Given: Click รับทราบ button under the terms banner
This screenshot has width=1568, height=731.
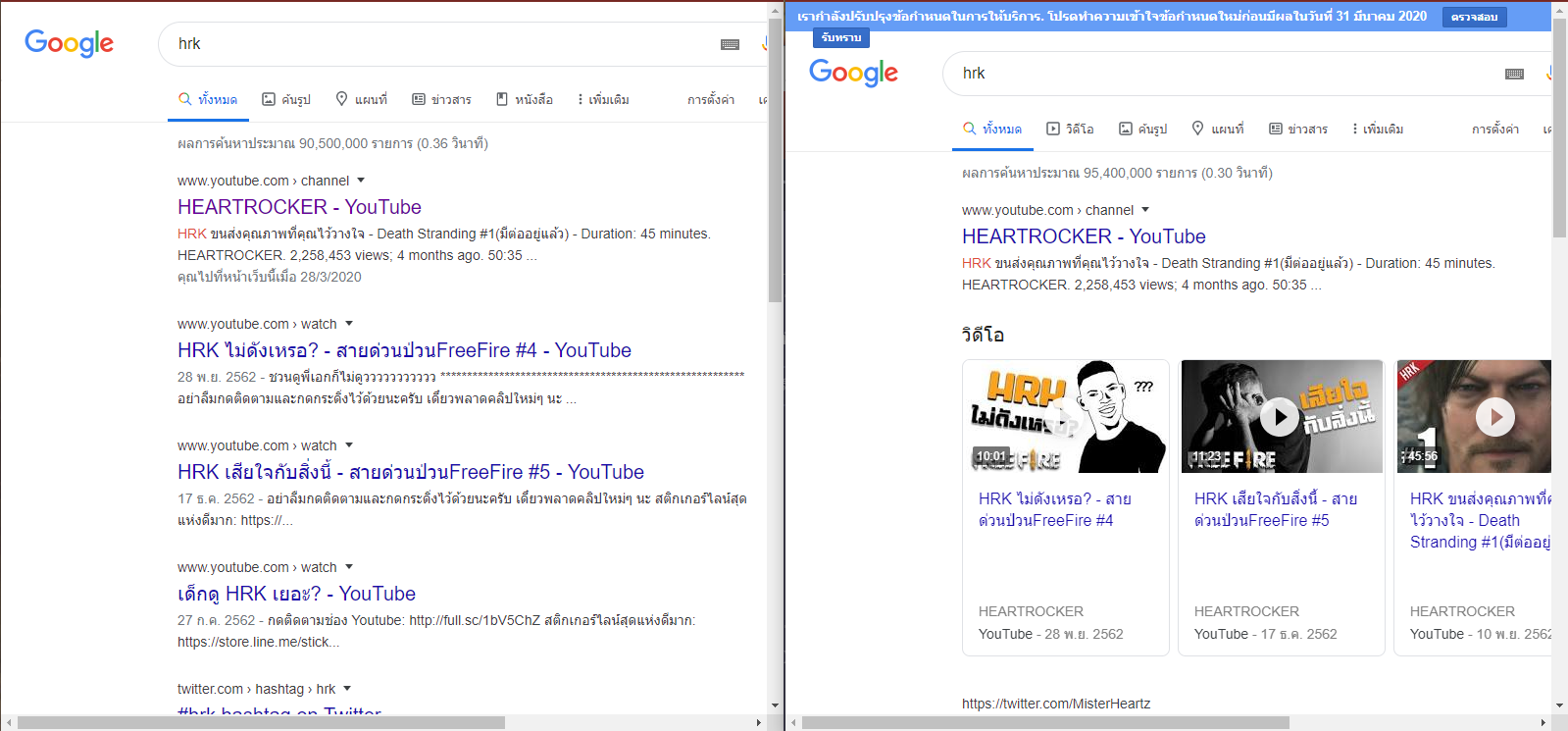Looking at the screenshot, I should 841,37.
